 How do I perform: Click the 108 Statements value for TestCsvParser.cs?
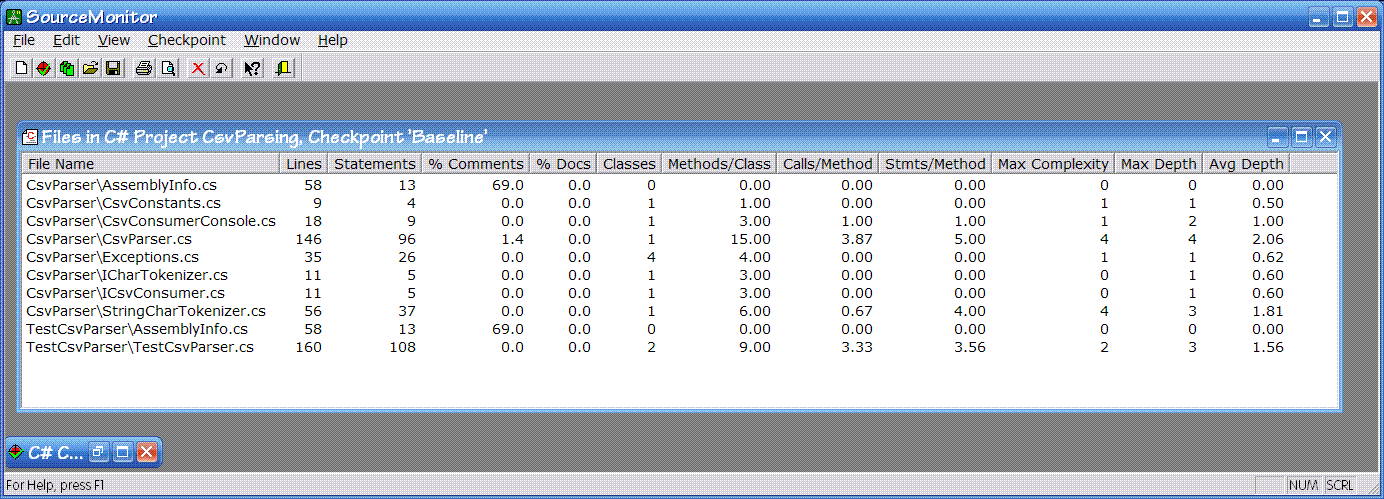click(x=402, y=347)
